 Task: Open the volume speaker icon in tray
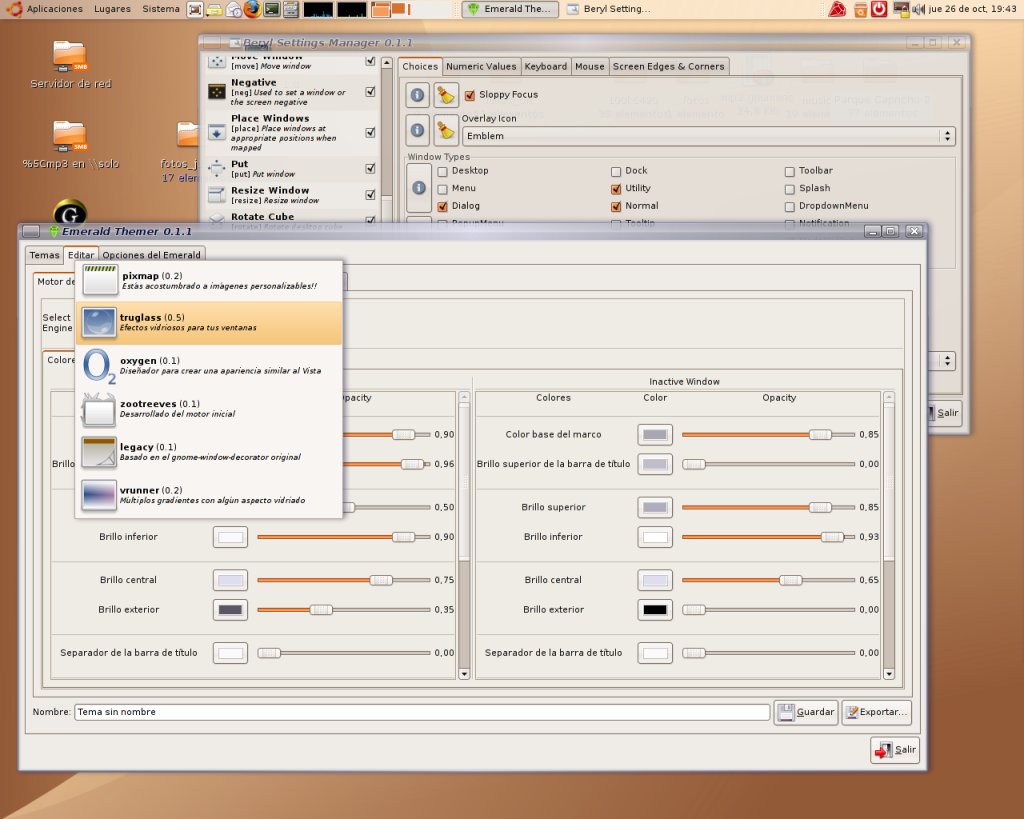click(918, 9)
